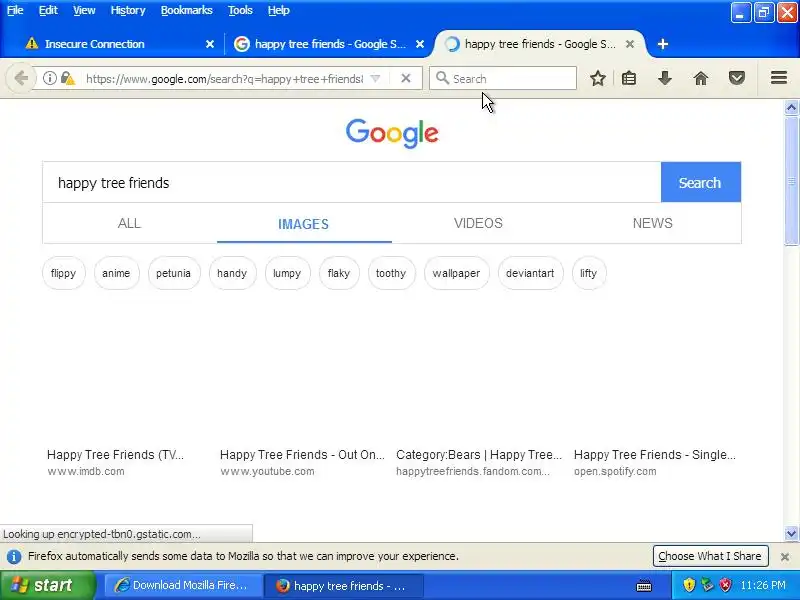Click the info icon in notification bar
800x600 pixels.
14,556
